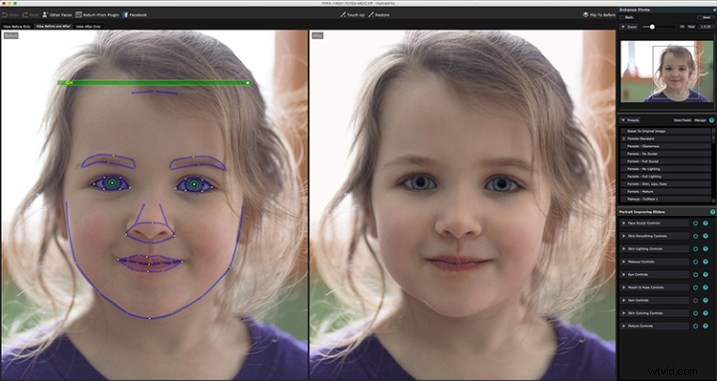Screen dimensions: 717x381
Task: Enable the Hair Controls toggle
Action: coord(696,300)
